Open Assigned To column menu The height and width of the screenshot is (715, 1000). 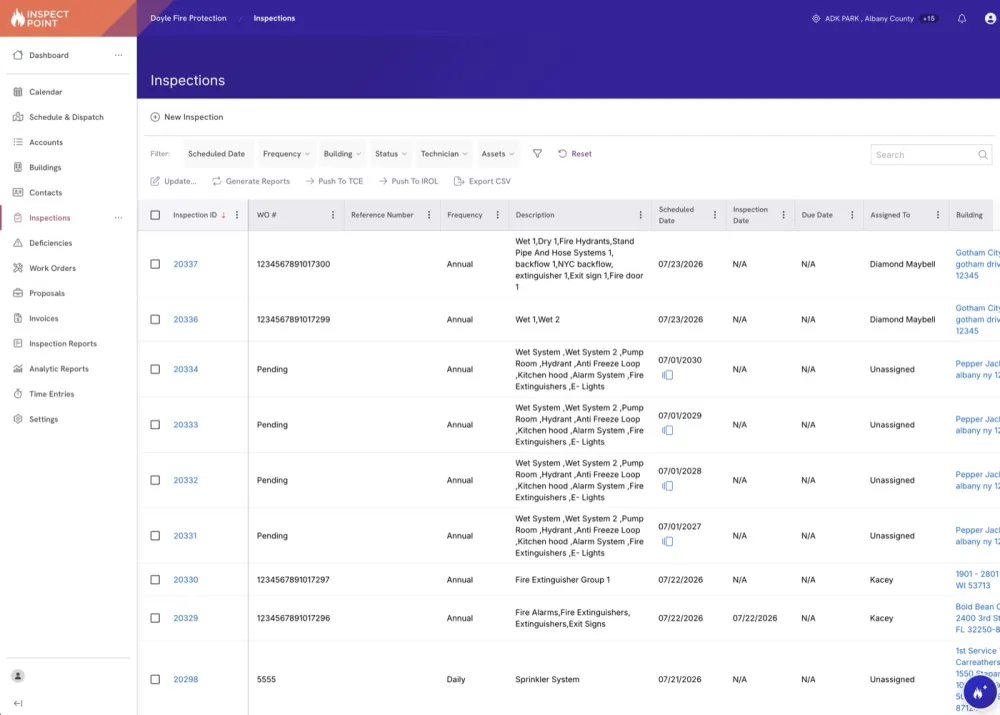[938, 215]
